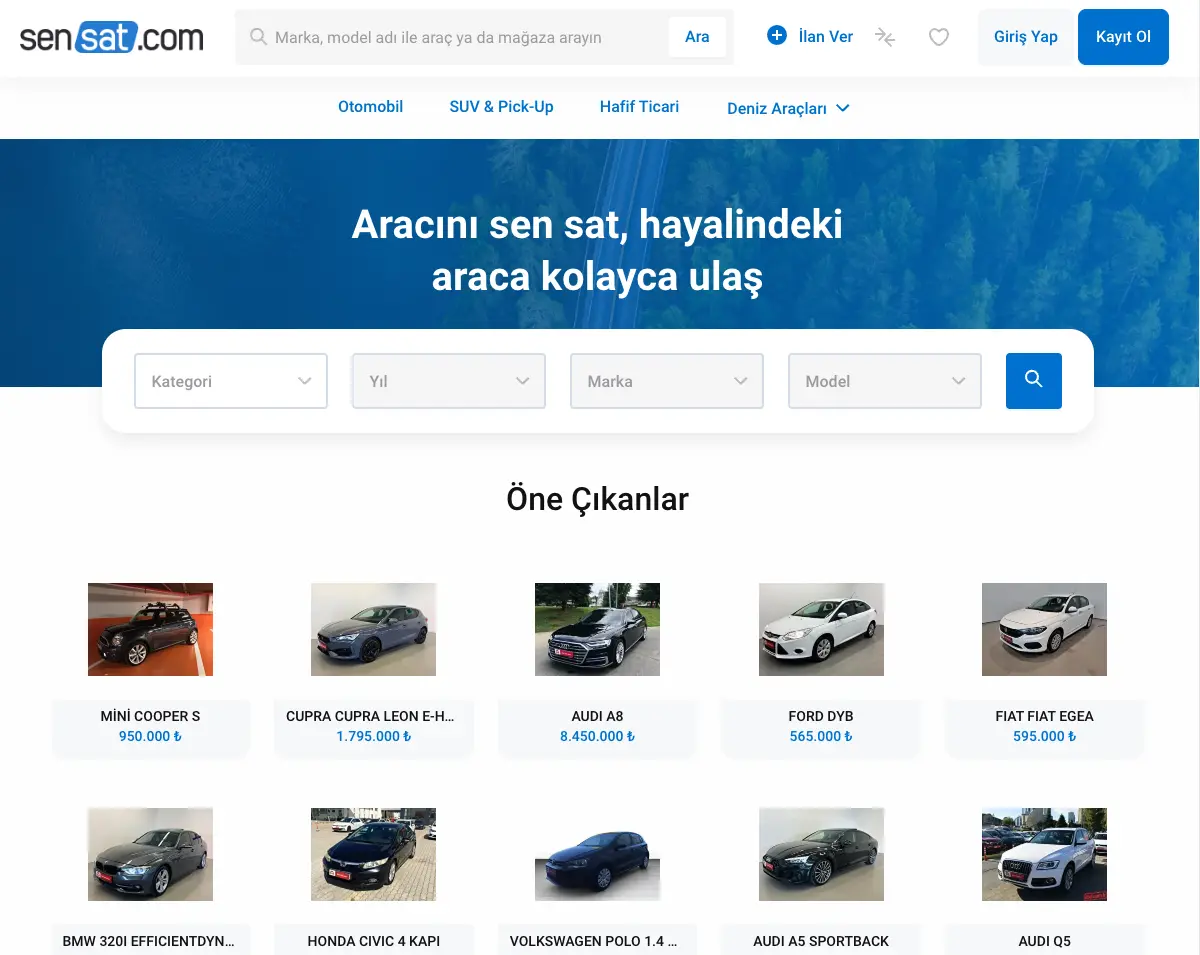Open favorites via the heart icon
Image resolution: width=1200 pixels, height=955 pixels.
(938, 37)
